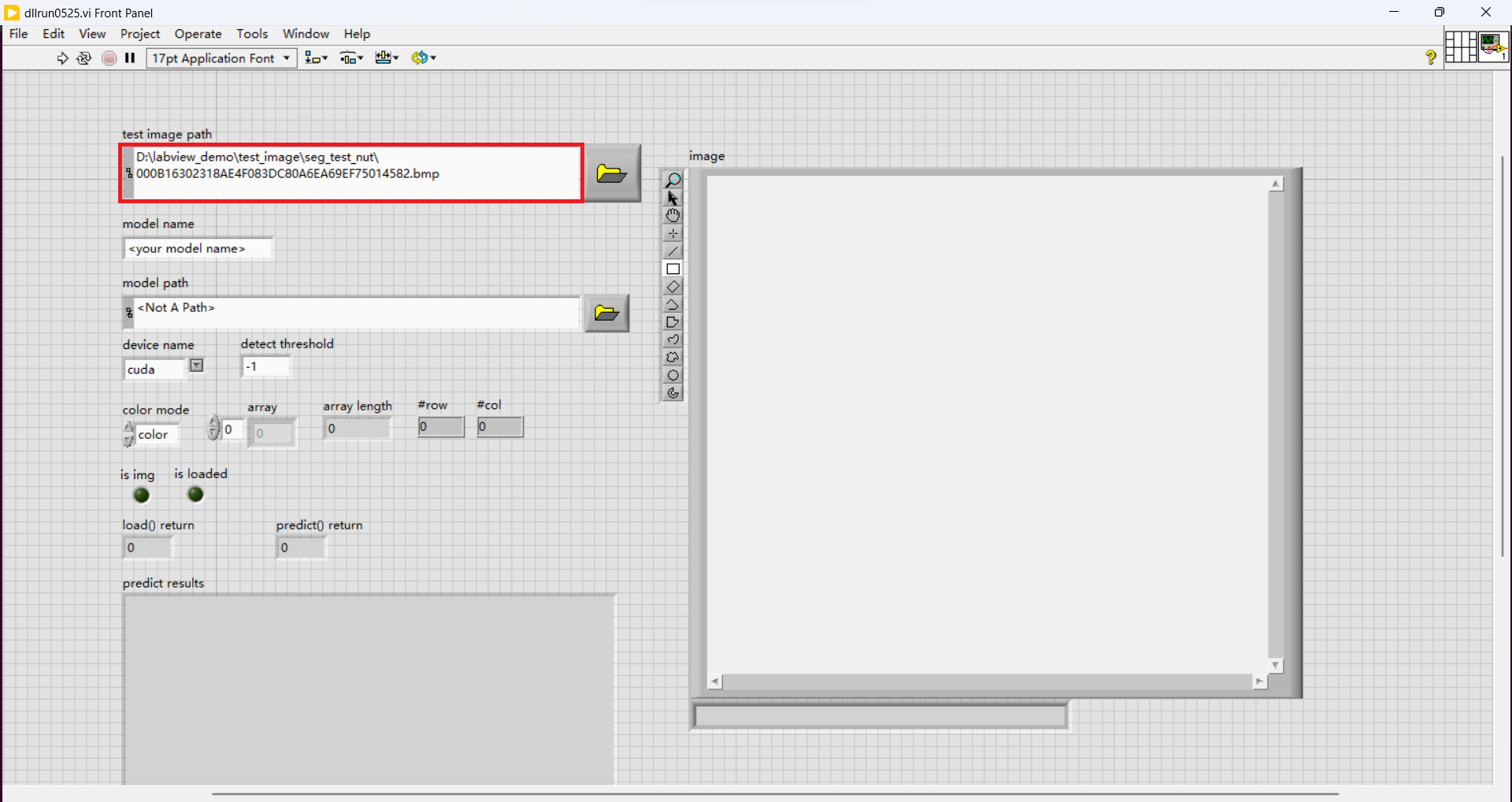This screenshot has height=802, width=1512.
Task: Open the Project menu
Action: point(140,34)
